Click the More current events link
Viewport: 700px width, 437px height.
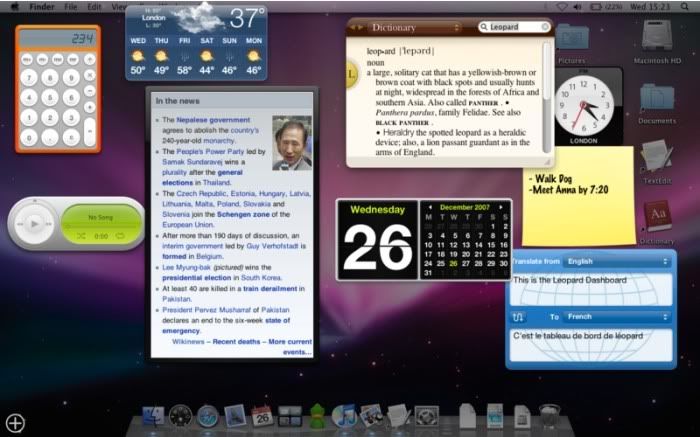click(x=290, y=347)
